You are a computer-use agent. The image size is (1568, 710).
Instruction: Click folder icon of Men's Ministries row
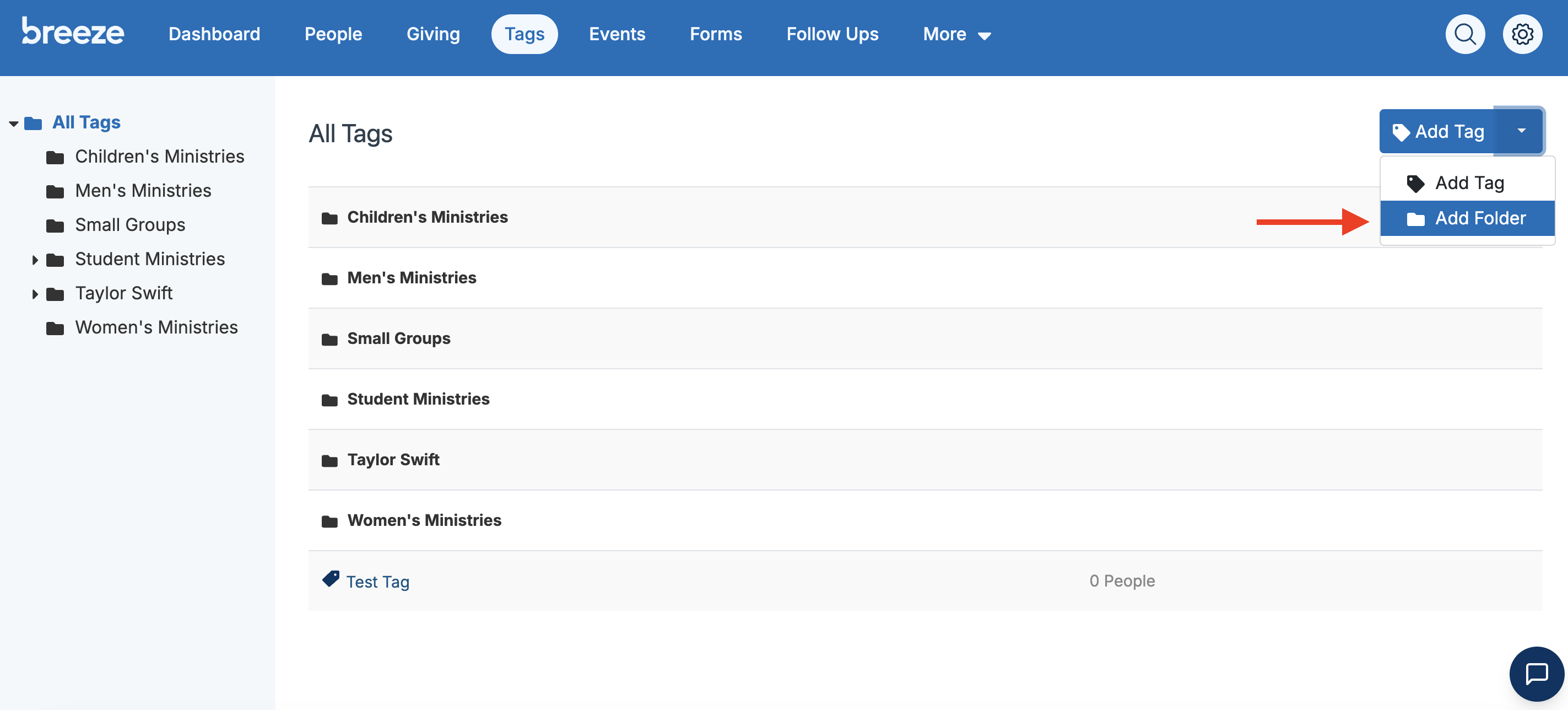[329, 279]
